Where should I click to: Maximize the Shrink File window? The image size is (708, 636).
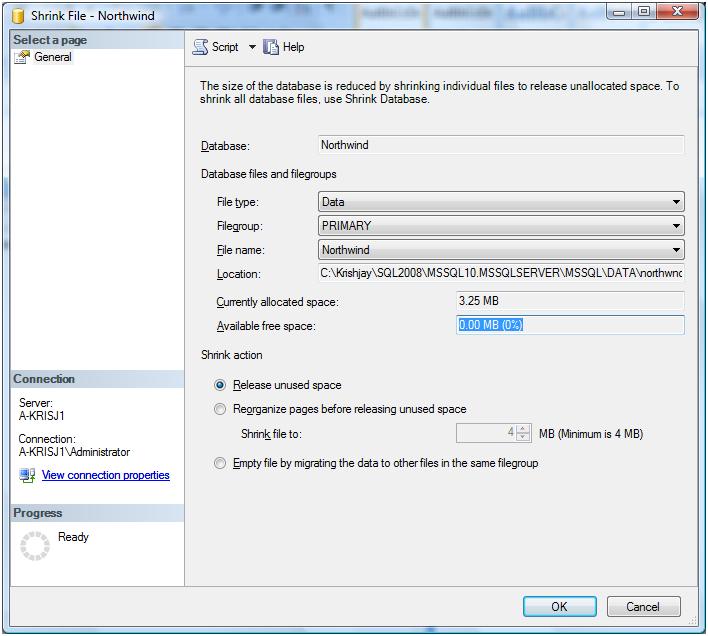[644, 12]
